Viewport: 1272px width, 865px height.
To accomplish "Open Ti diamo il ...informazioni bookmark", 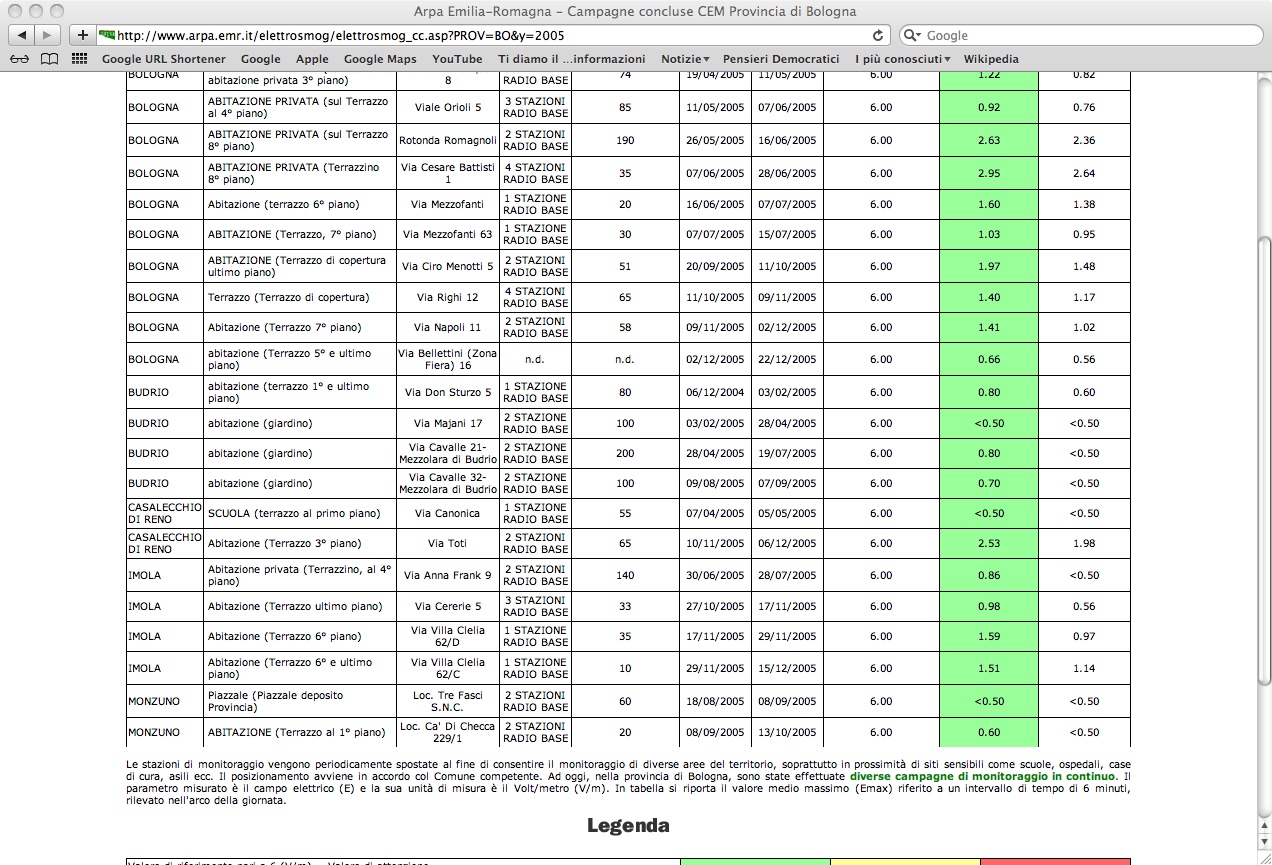I will pos(572,59).
